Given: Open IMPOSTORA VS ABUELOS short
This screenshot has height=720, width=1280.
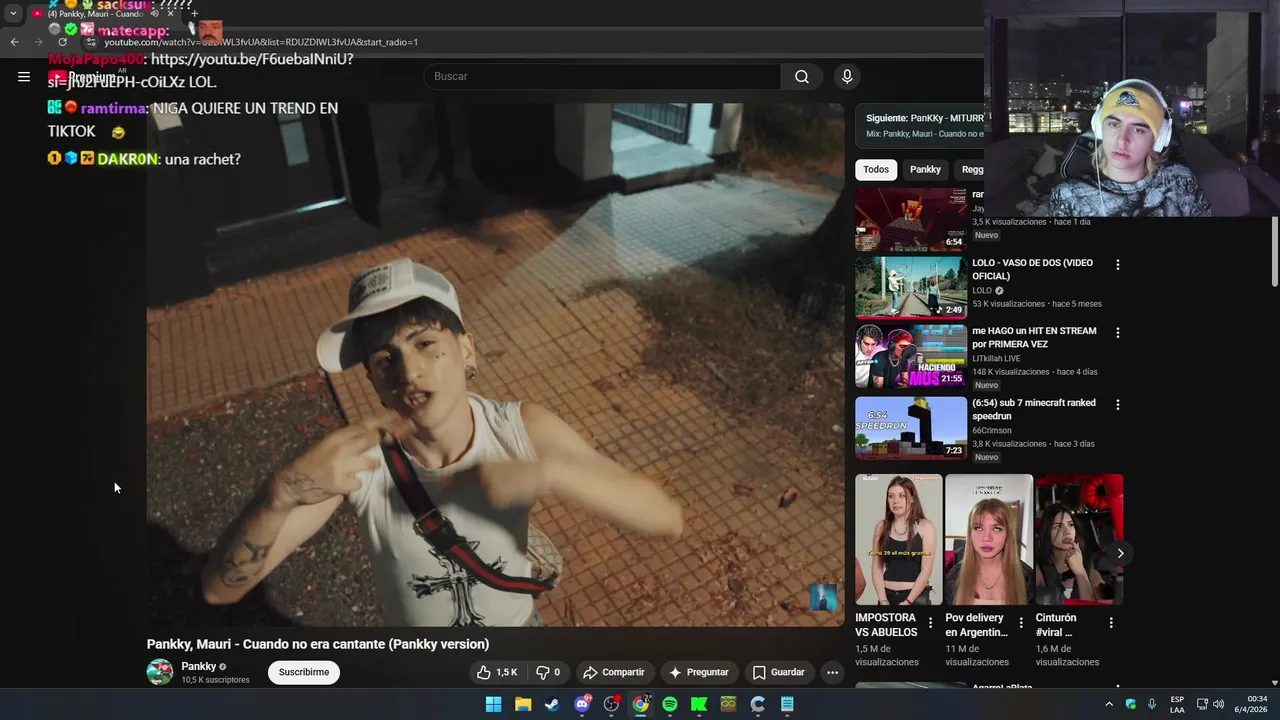Looking at the screenshot, I should coord(898,540).
